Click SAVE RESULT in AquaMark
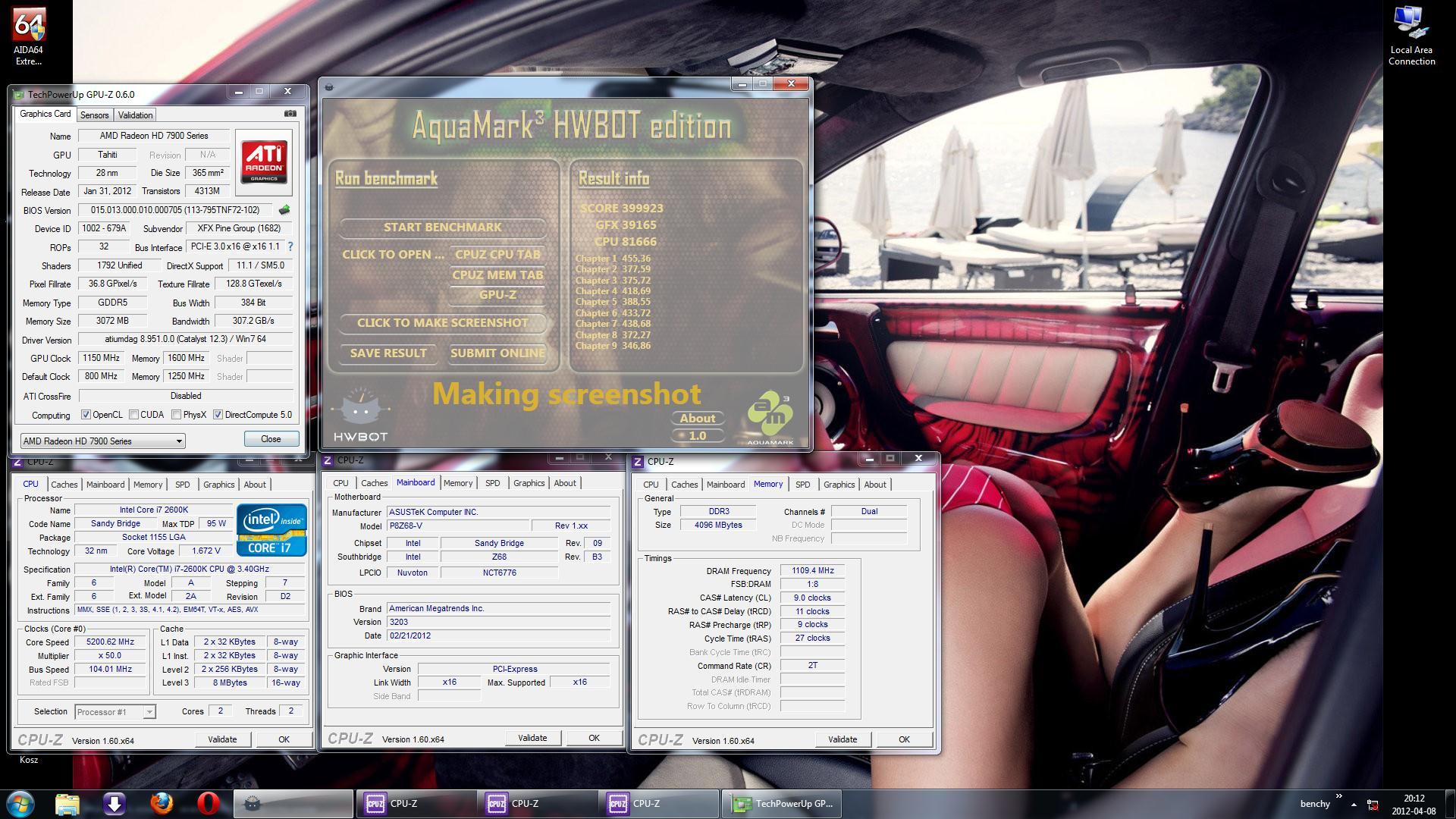The width and height of the screenshot is (1456, 819). 388,353
